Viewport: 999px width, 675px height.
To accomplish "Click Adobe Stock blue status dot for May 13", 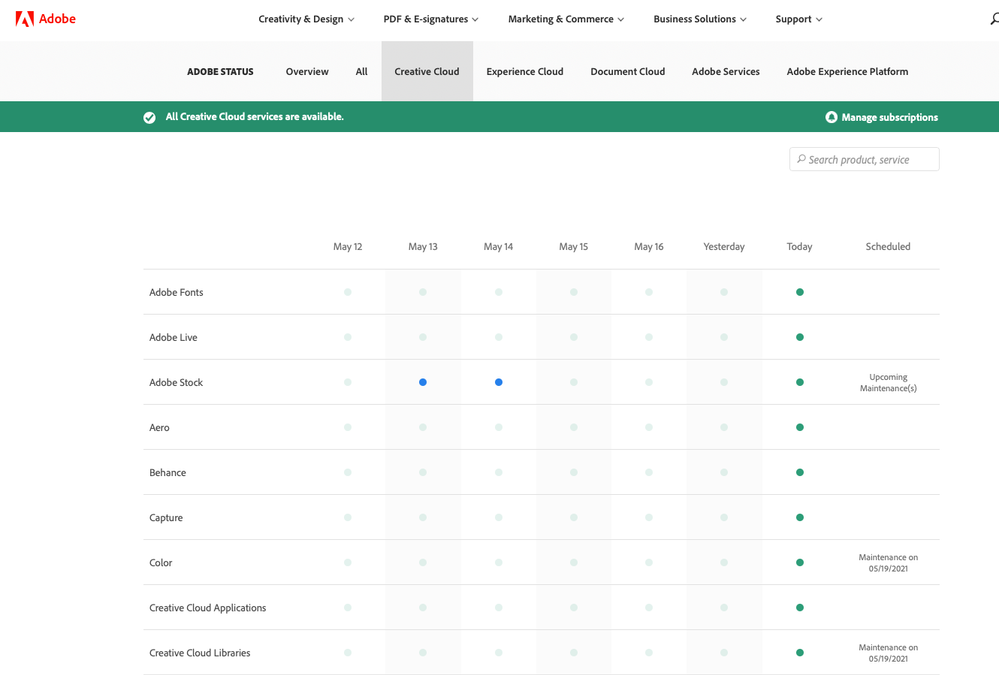I will click(423, 382).
